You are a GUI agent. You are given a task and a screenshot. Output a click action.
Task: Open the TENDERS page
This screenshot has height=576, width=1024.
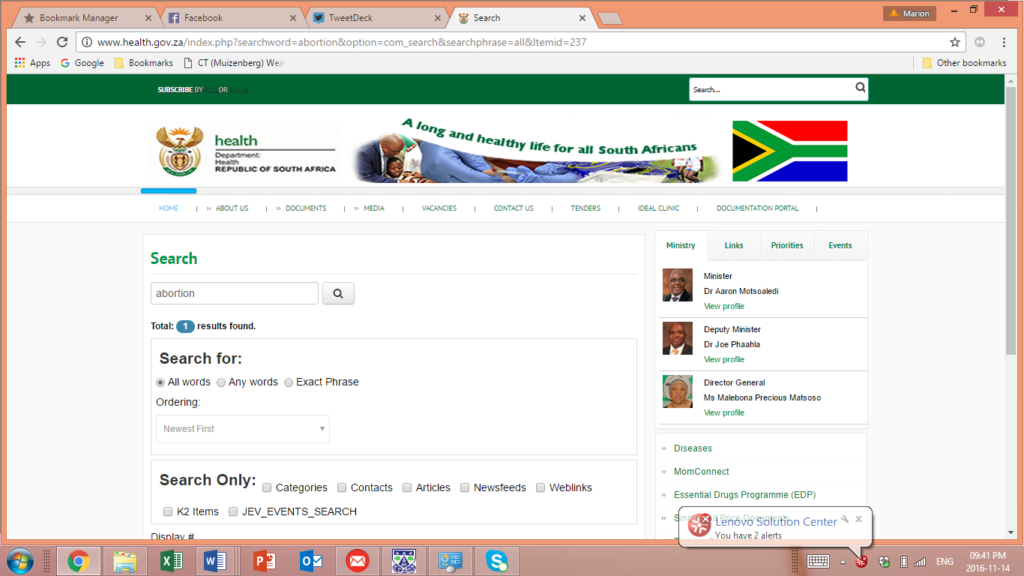[585, 208]
